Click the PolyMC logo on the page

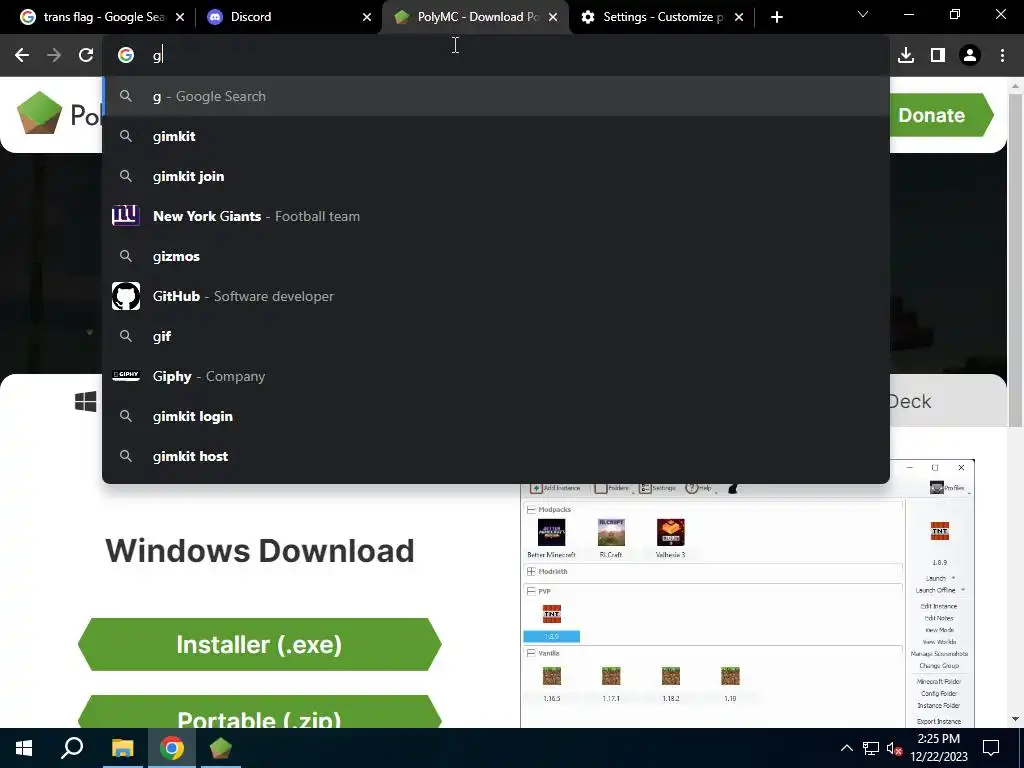(39, 113)
